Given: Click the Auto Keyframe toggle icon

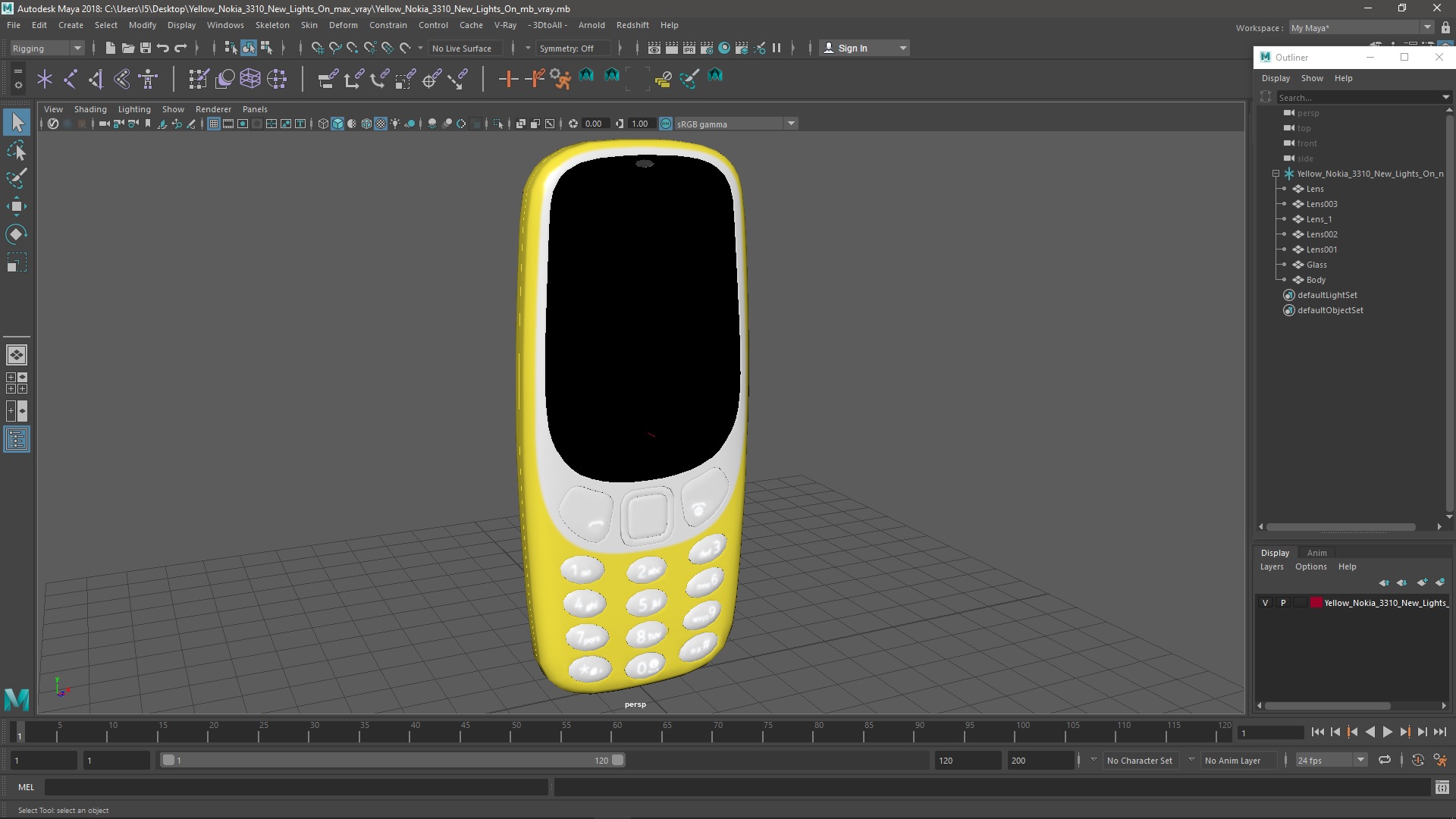Looking at the screenshot, I should coord(1418,760).
